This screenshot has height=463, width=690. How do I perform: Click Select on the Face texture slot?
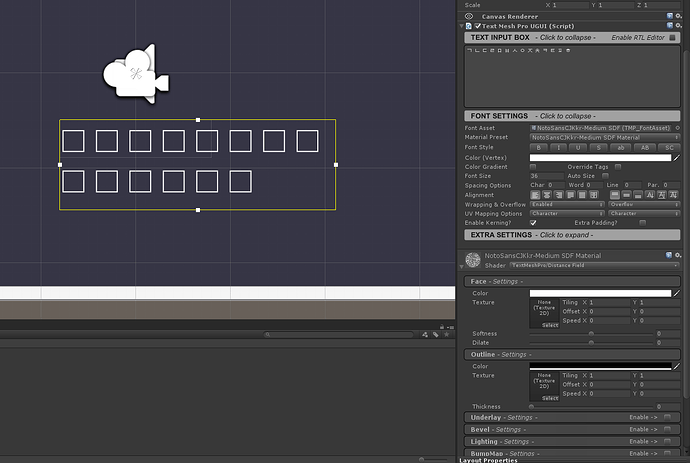point(549,325)
